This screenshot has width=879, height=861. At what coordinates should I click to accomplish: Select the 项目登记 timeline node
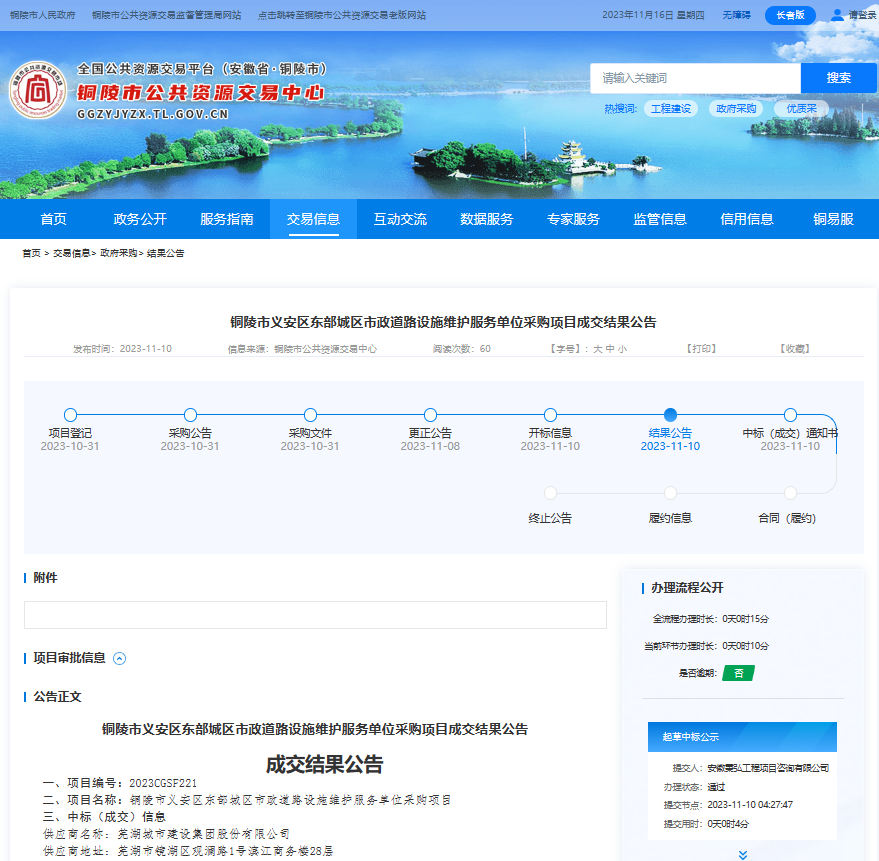(x=70, y=415)
